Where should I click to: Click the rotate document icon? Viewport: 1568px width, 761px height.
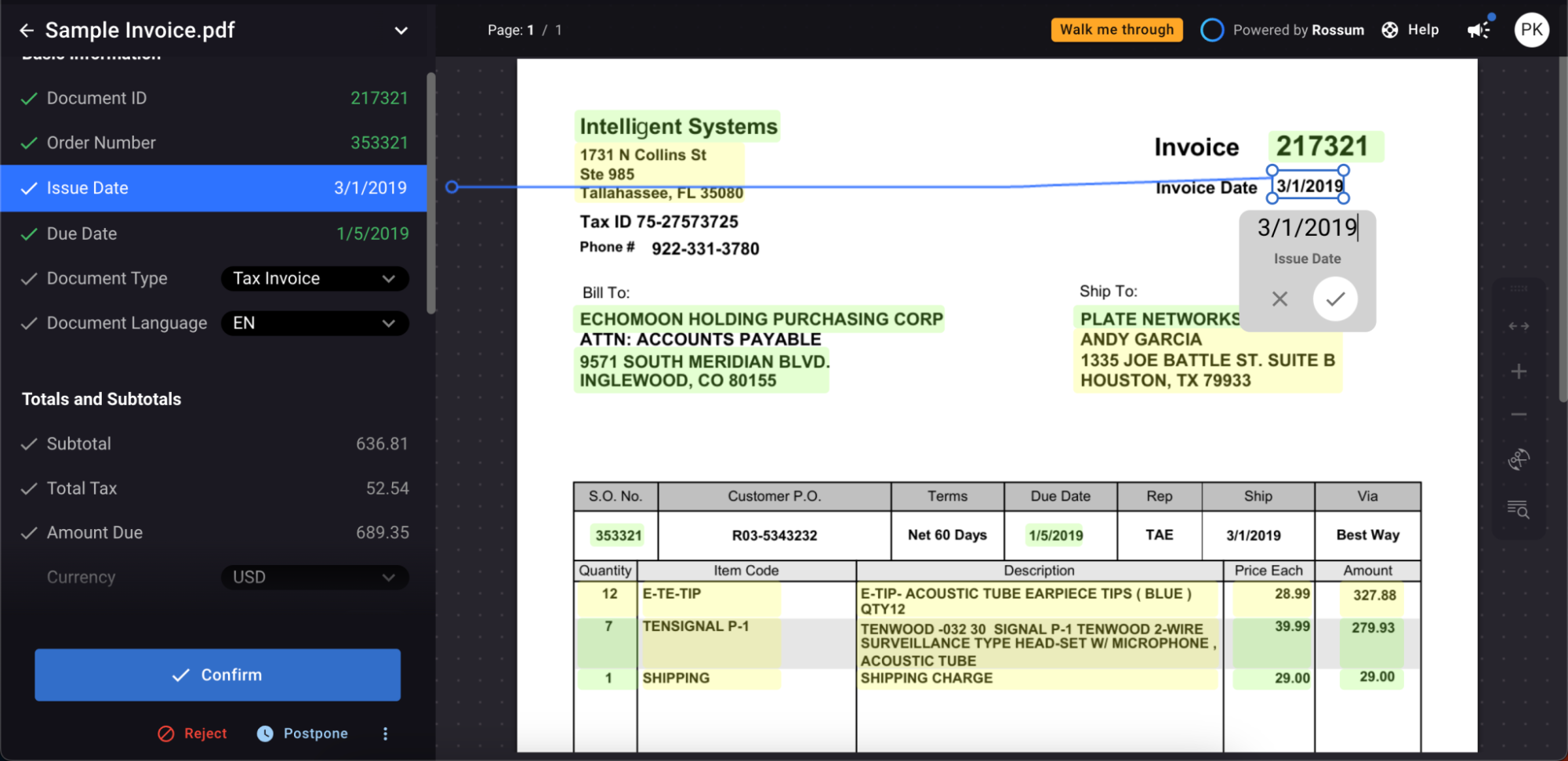click(x=1519, y=460)
